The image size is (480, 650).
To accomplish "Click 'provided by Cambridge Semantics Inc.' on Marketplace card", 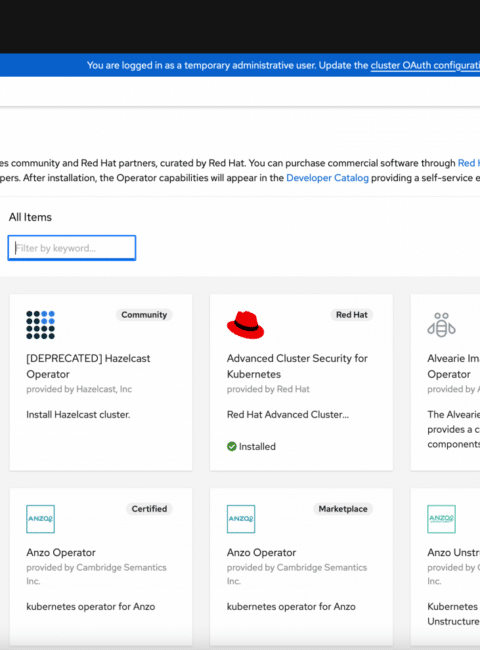I will pos(297,574).
